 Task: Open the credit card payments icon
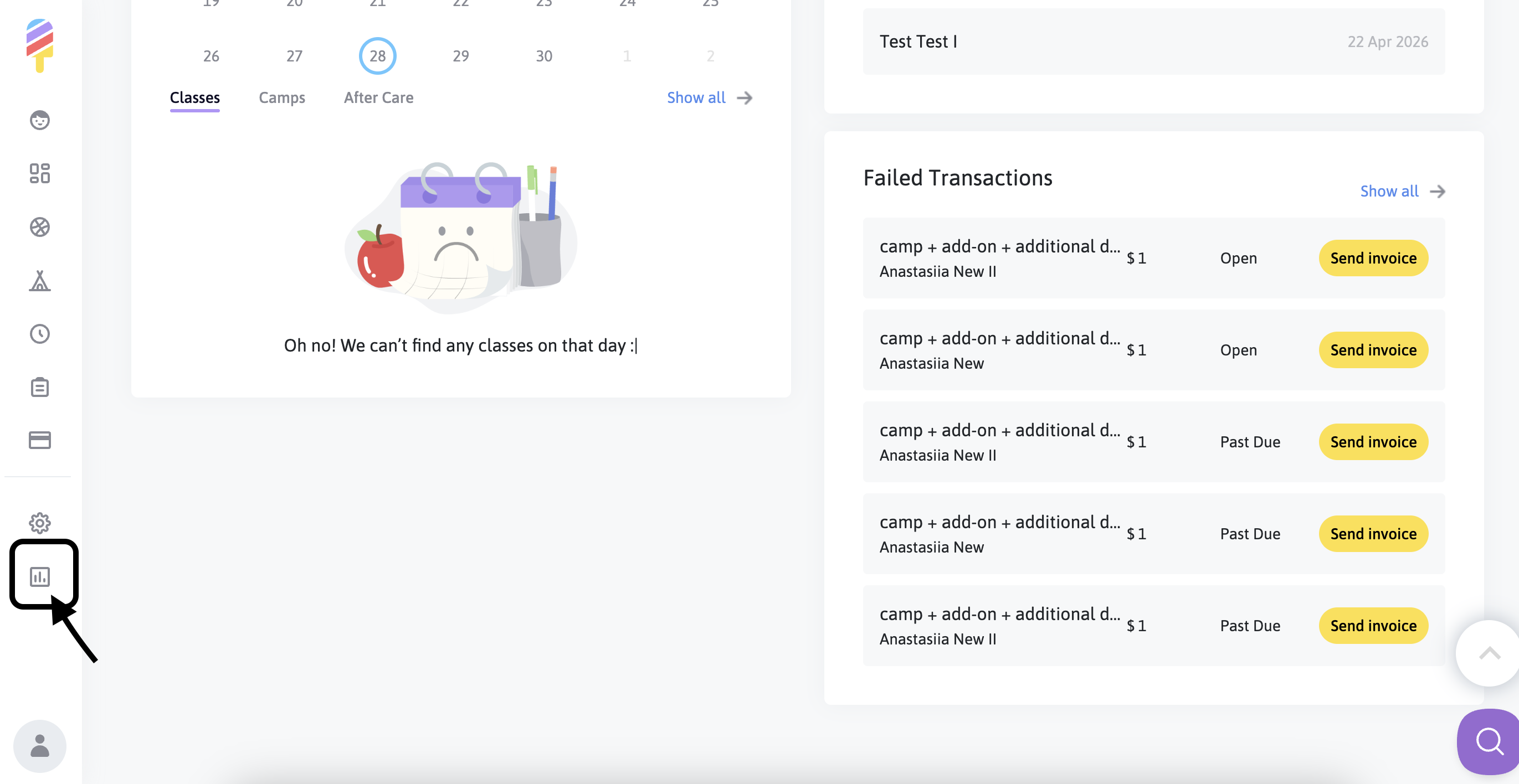pyautogui.click(x=39, y=440)
